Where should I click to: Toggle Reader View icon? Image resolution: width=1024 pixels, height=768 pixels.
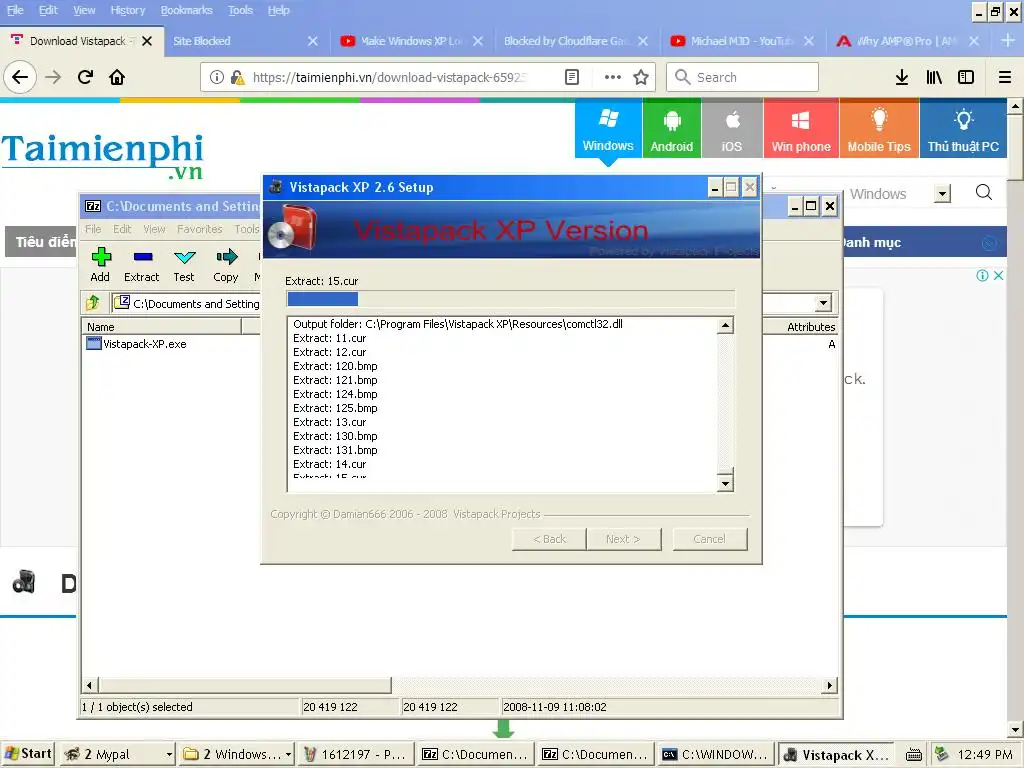[571, 78]
